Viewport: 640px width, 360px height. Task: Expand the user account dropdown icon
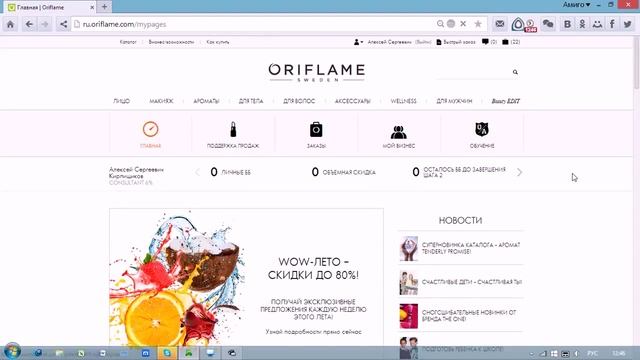click(358, 42)
